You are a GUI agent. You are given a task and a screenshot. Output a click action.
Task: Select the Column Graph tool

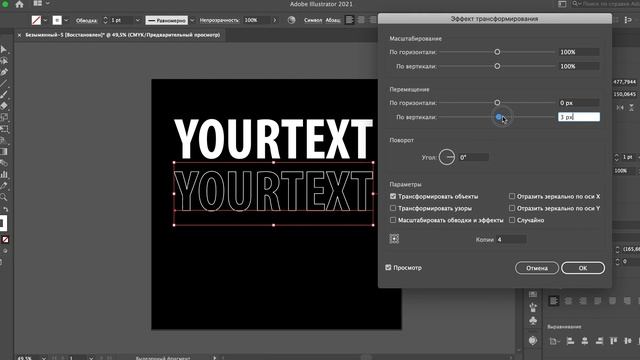(4, 174)
